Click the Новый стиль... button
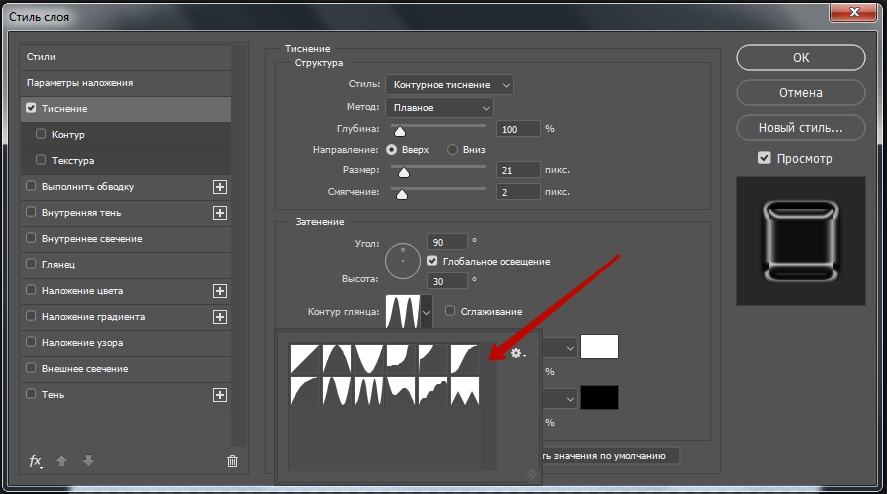This screenshot has width=887, height=494. 800,128
